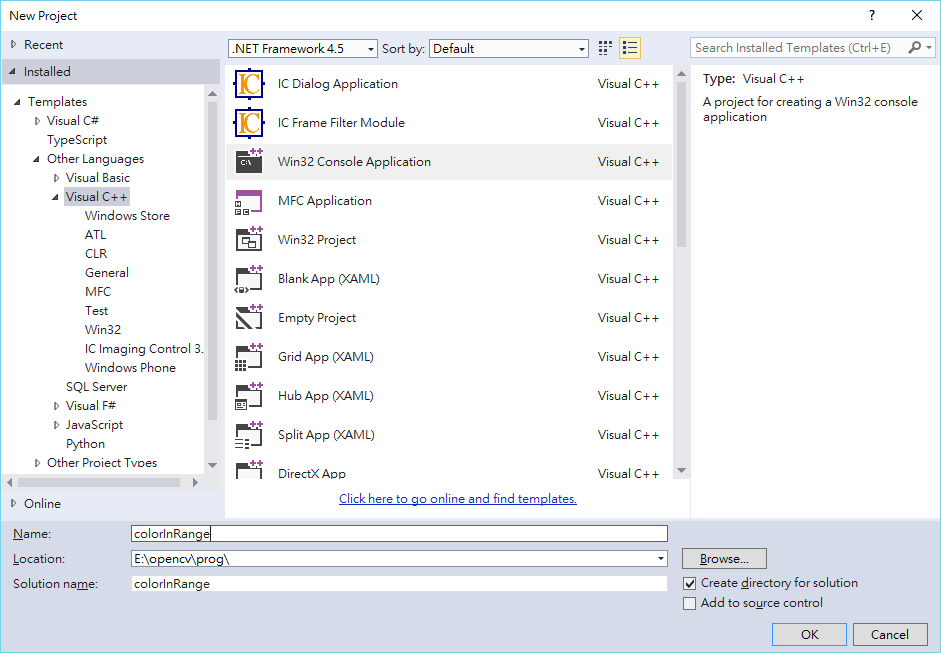Expand the Visual Basic node arrow
This screenshot has height=653, width=941.
56,178
